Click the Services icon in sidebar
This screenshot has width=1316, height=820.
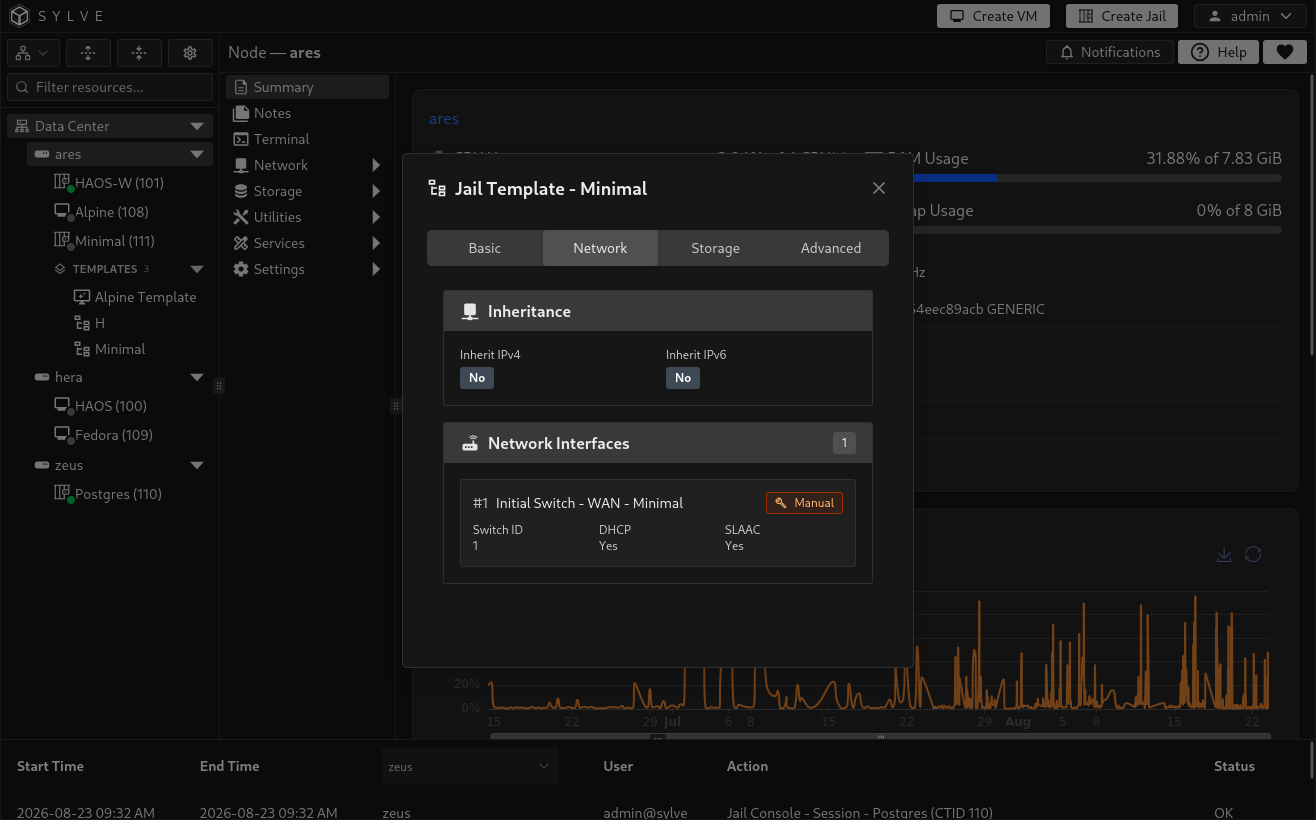tap(241, 243)
